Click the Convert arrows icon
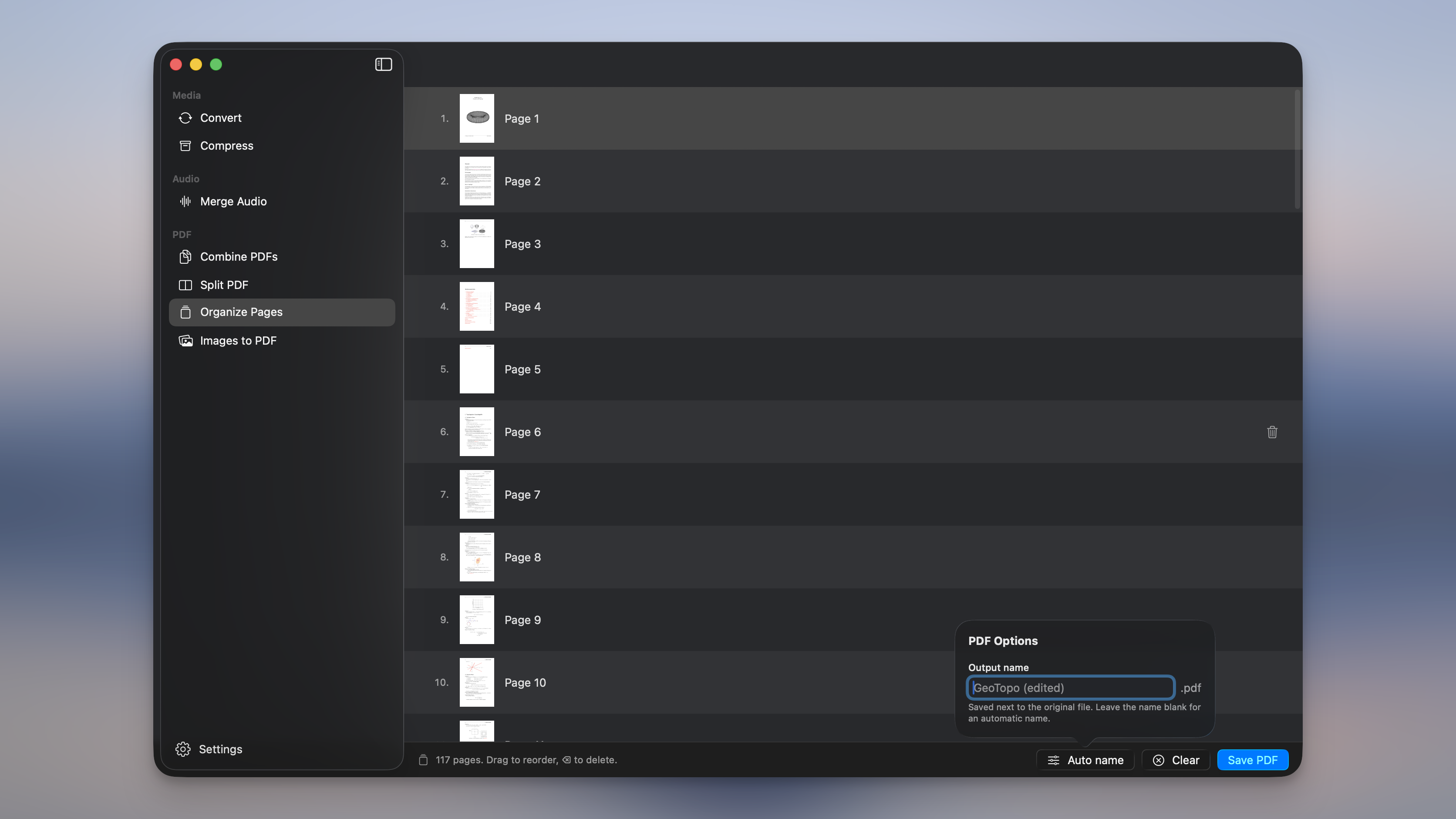Screen dimensions: 1456x819 [185, 118]
